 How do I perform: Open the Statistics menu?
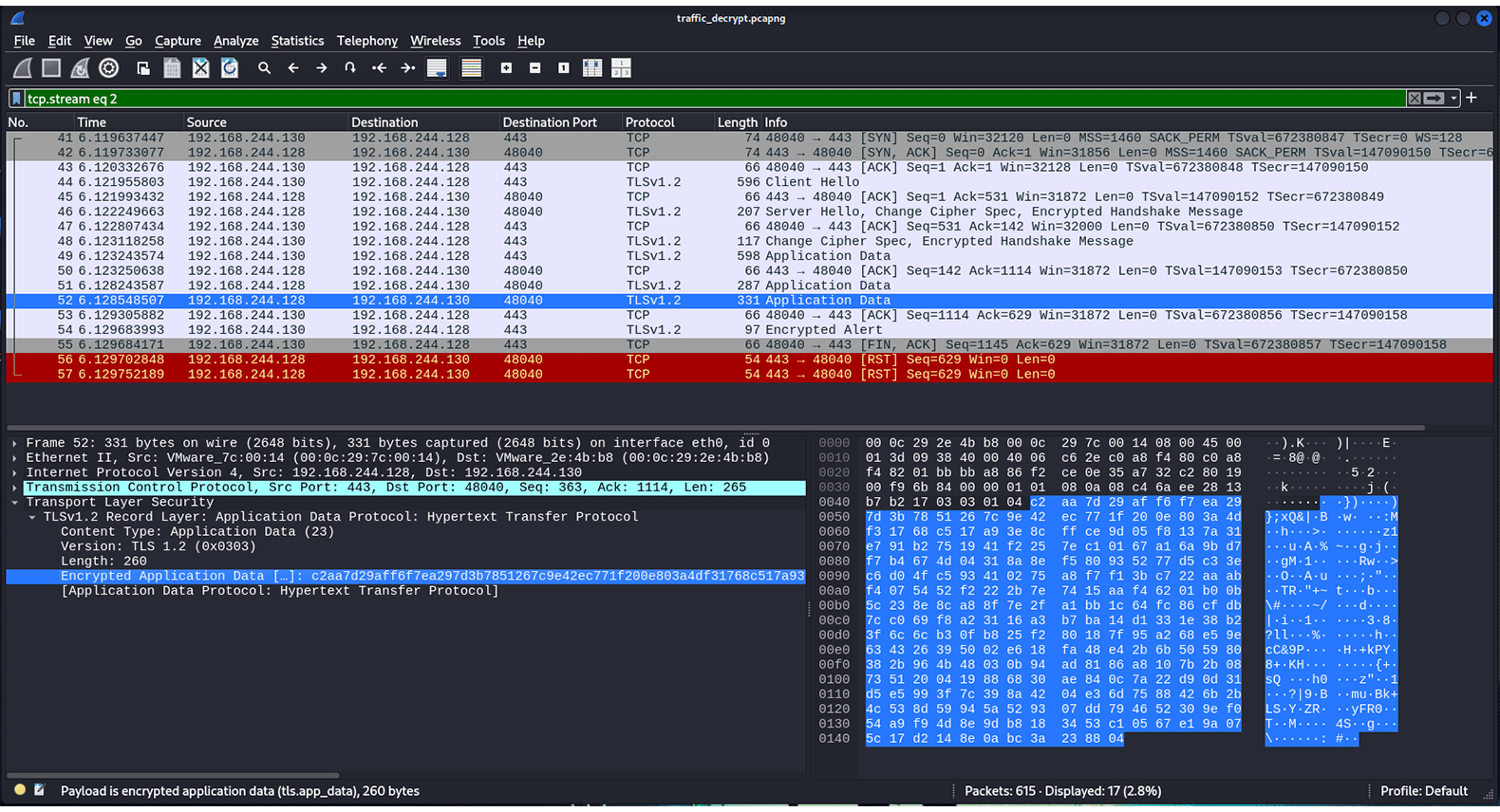[298, 41]
